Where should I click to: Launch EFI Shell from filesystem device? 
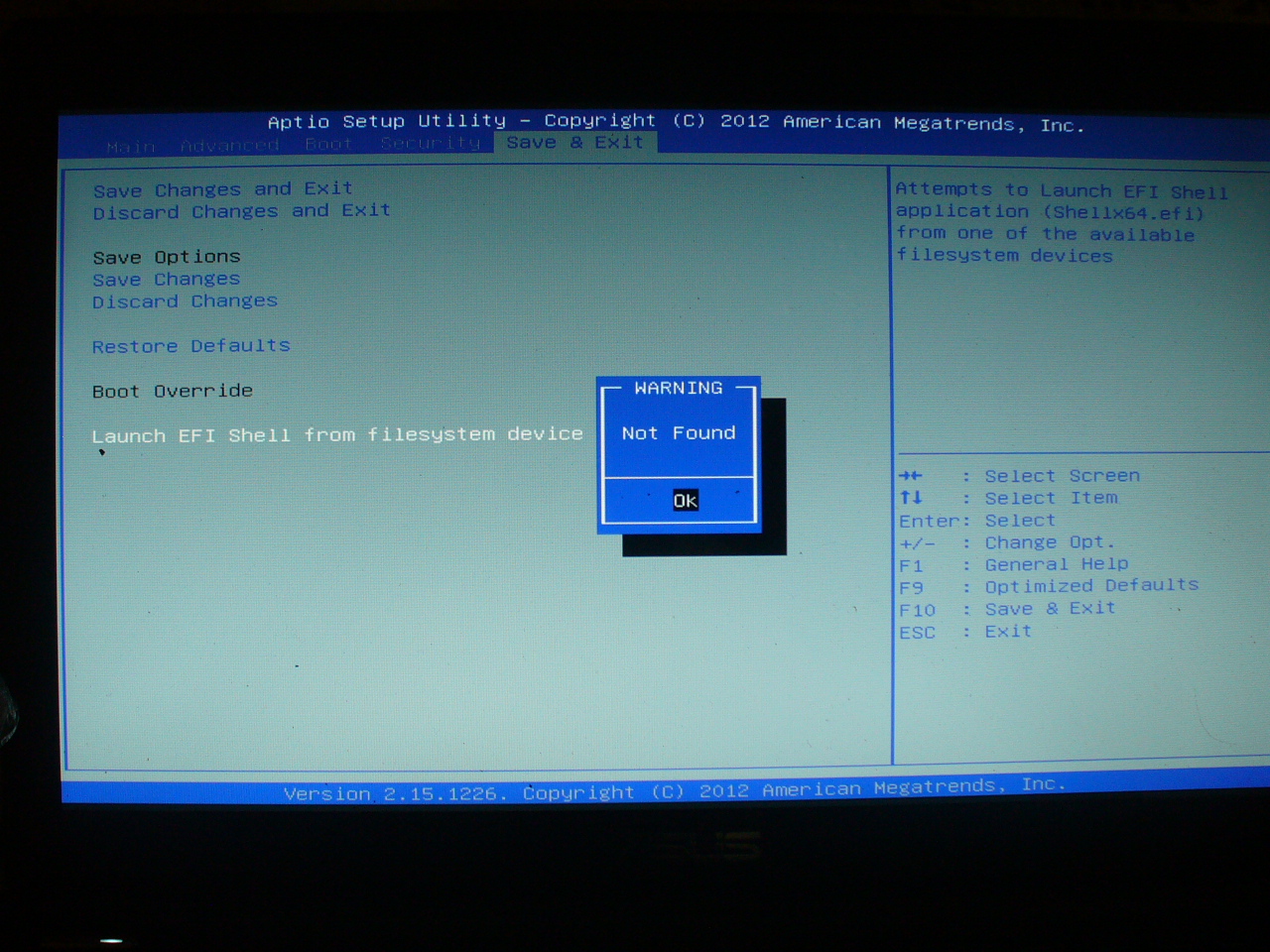tap(337, 434)
